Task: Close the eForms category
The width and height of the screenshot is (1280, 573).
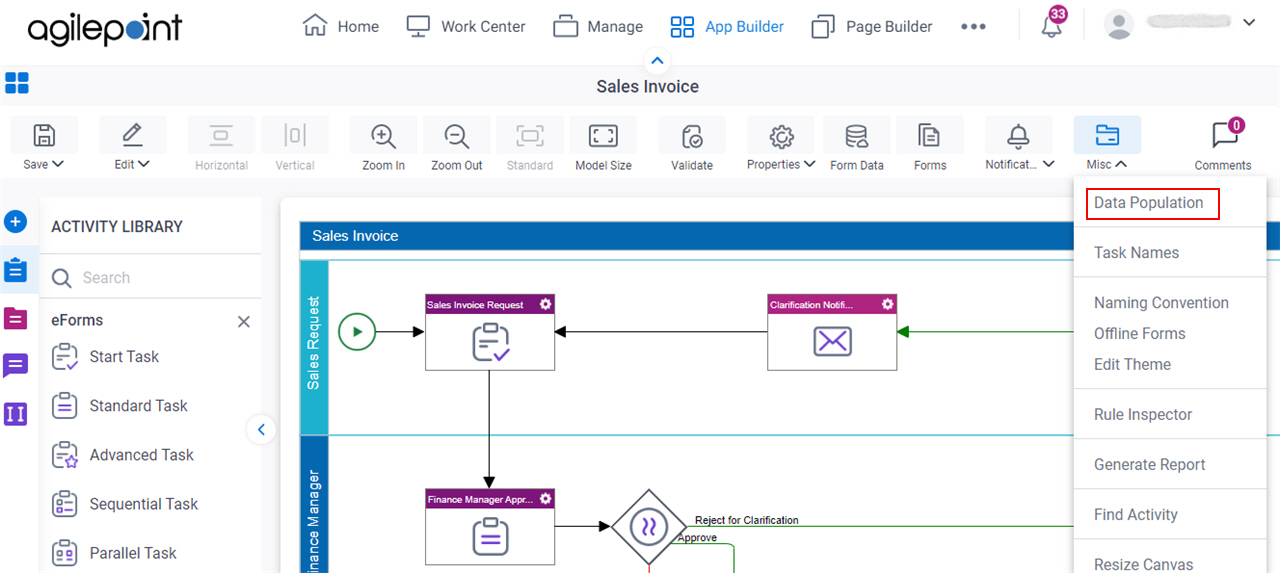Action: coord(243,322)
